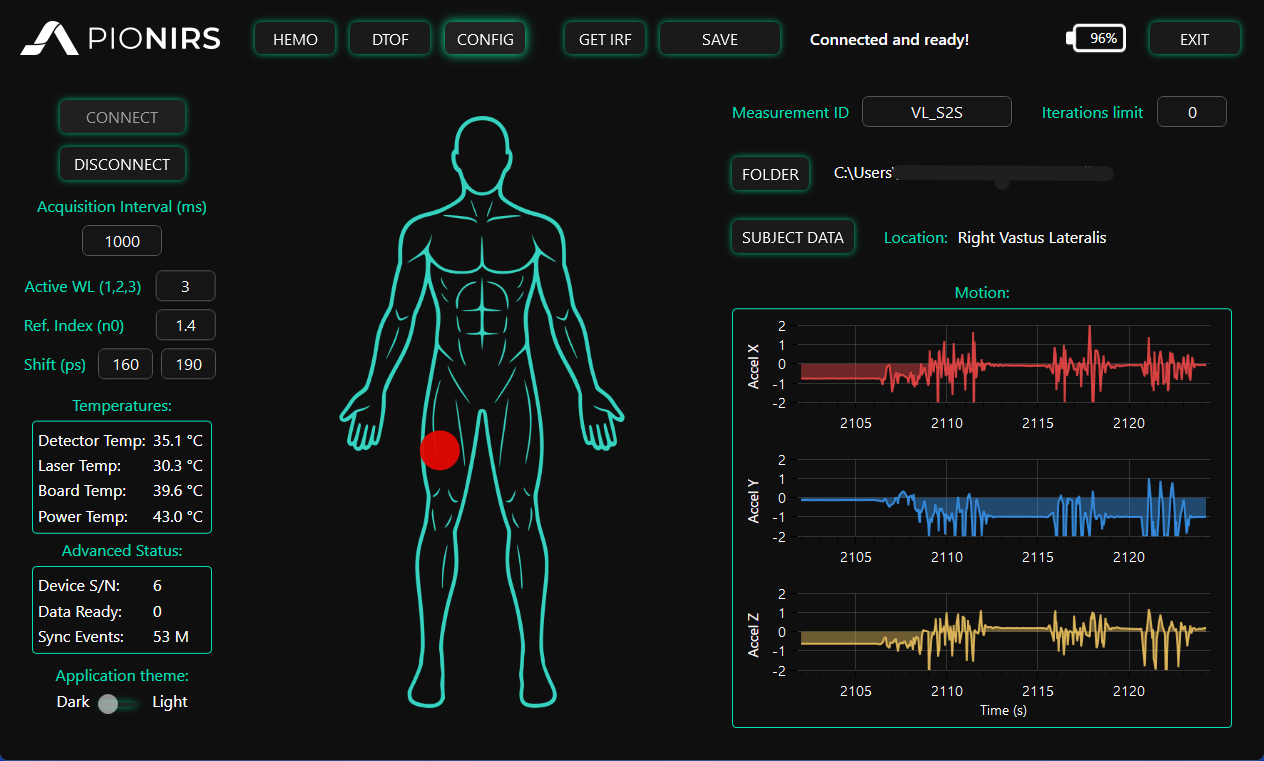
Task: Click the Accel X red motion chart
Action: [1004, 364]
